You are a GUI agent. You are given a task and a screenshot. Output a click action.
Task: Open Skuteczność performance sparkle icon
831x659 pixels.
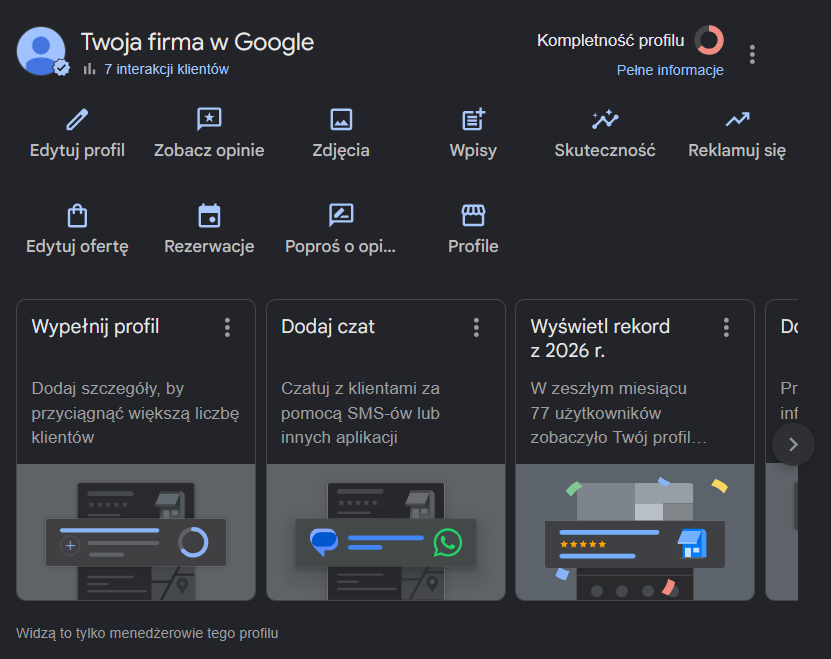point(605,119)
